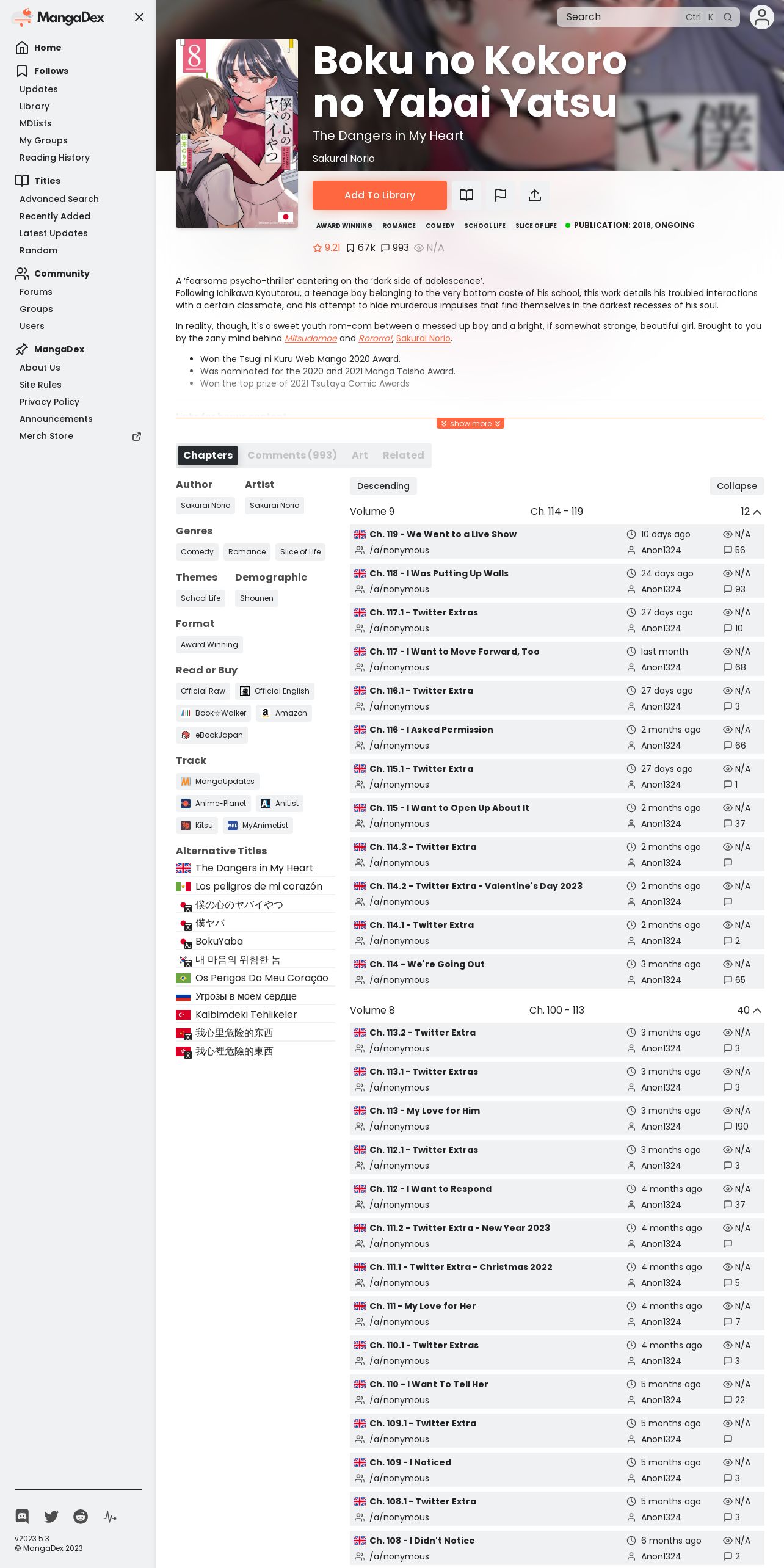This screenshot has height=1568, width=784.
Task: Open the AniList tracker link
Action: (280, 804)
